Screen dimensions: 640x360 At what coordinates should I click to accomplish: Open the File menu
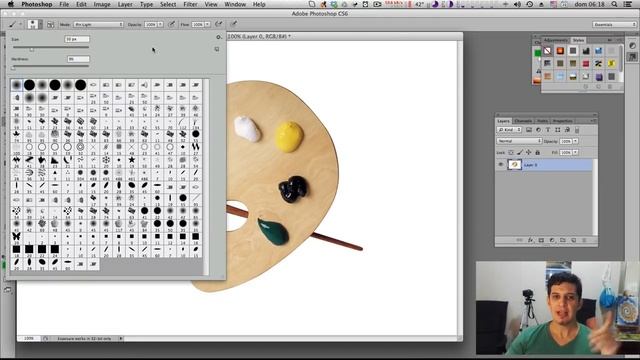64,4
